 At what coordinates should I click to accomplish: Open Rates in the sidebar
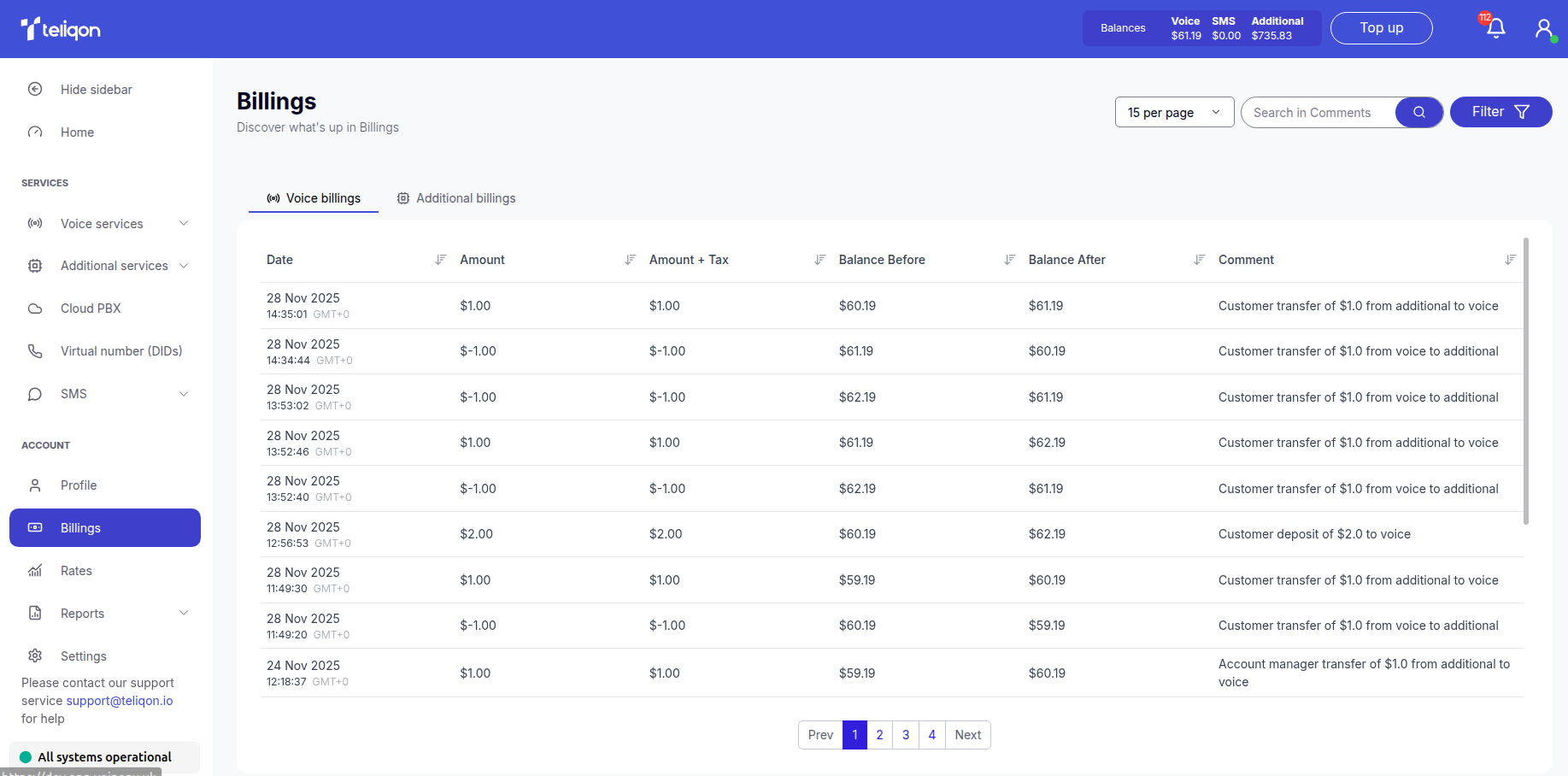pyautogui.click(x=76, y=571)
